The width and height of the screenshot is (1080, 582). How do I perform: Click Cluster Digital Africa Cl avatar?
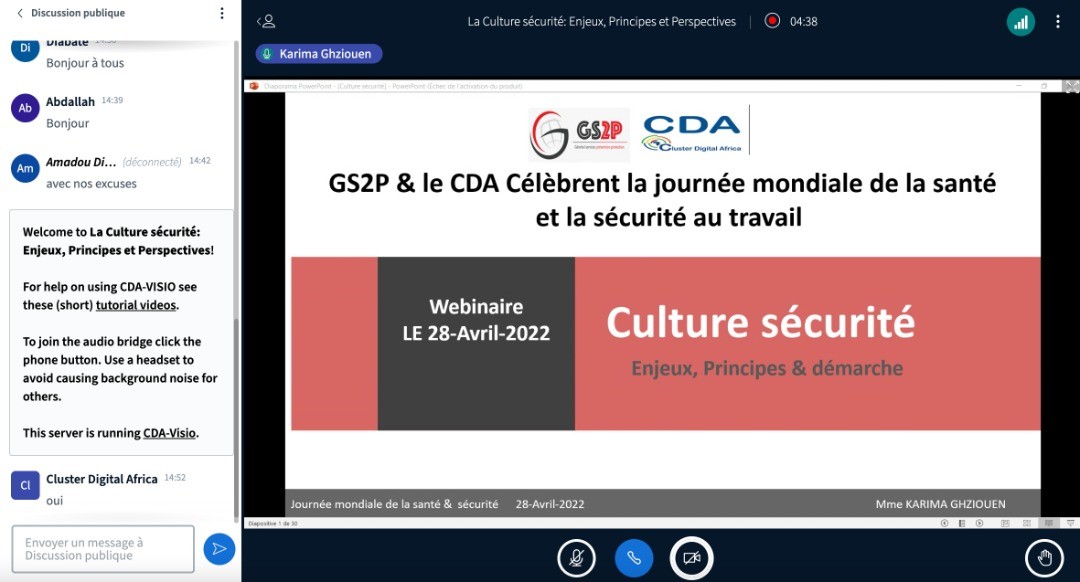pos(25,486)
